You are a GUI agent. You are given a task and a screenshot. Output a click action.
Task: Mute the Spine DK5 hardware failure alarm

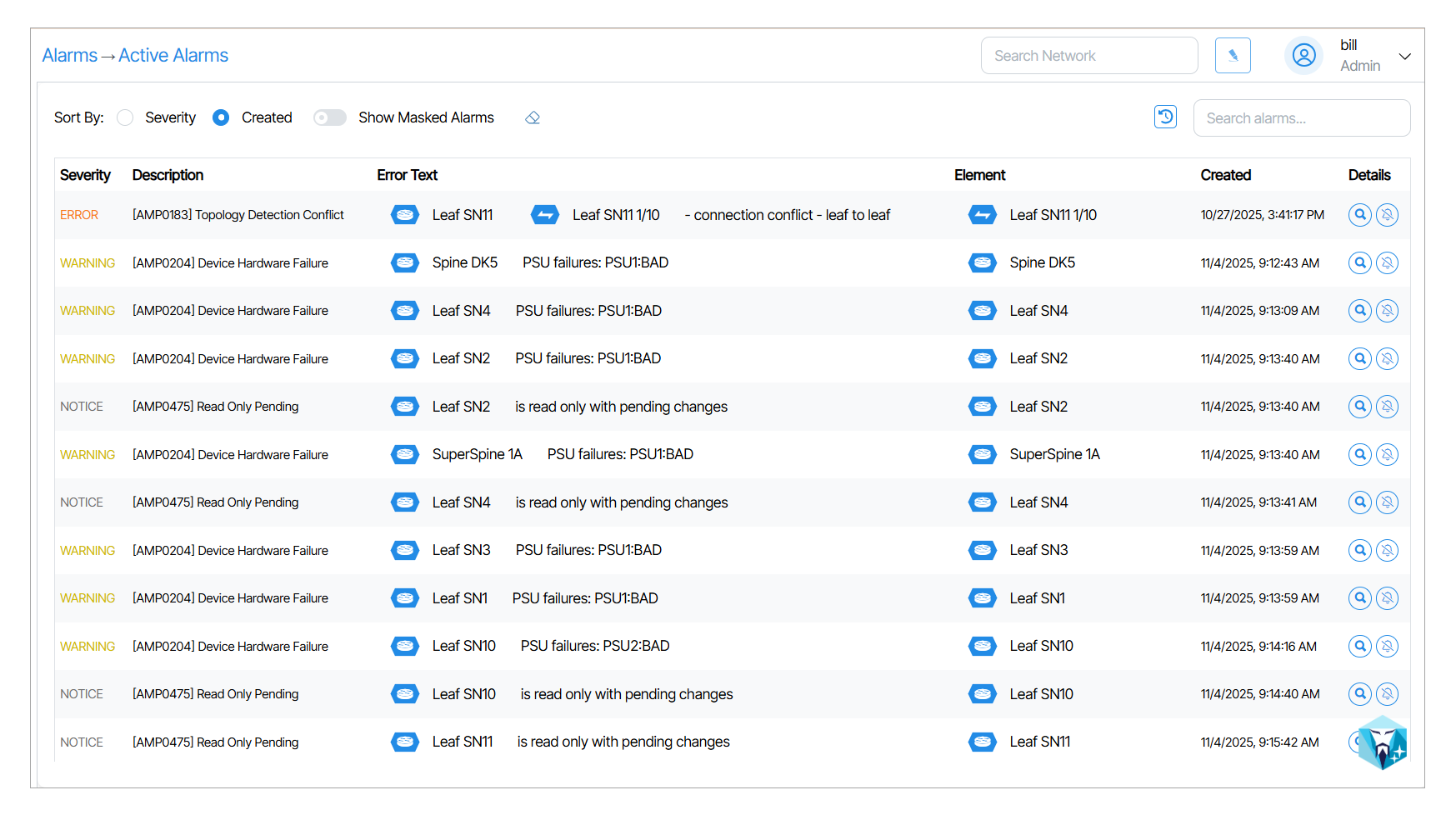tap(1387, 263)
